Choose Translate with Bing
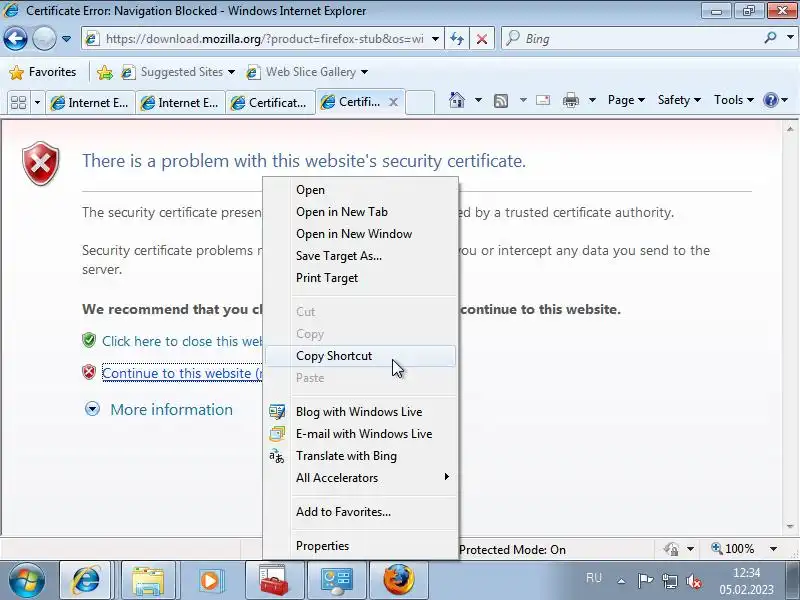This screenshot has height=600, width=800. click(360, 456)
